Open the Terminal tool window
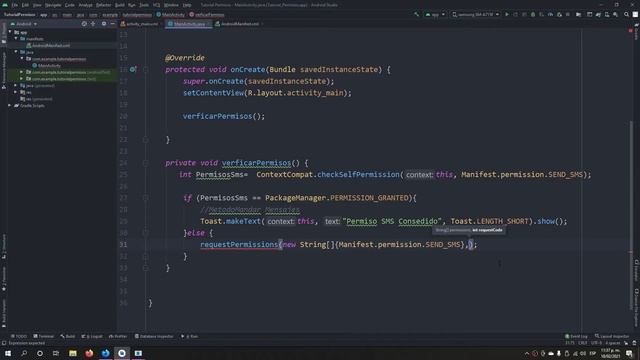 43,336
